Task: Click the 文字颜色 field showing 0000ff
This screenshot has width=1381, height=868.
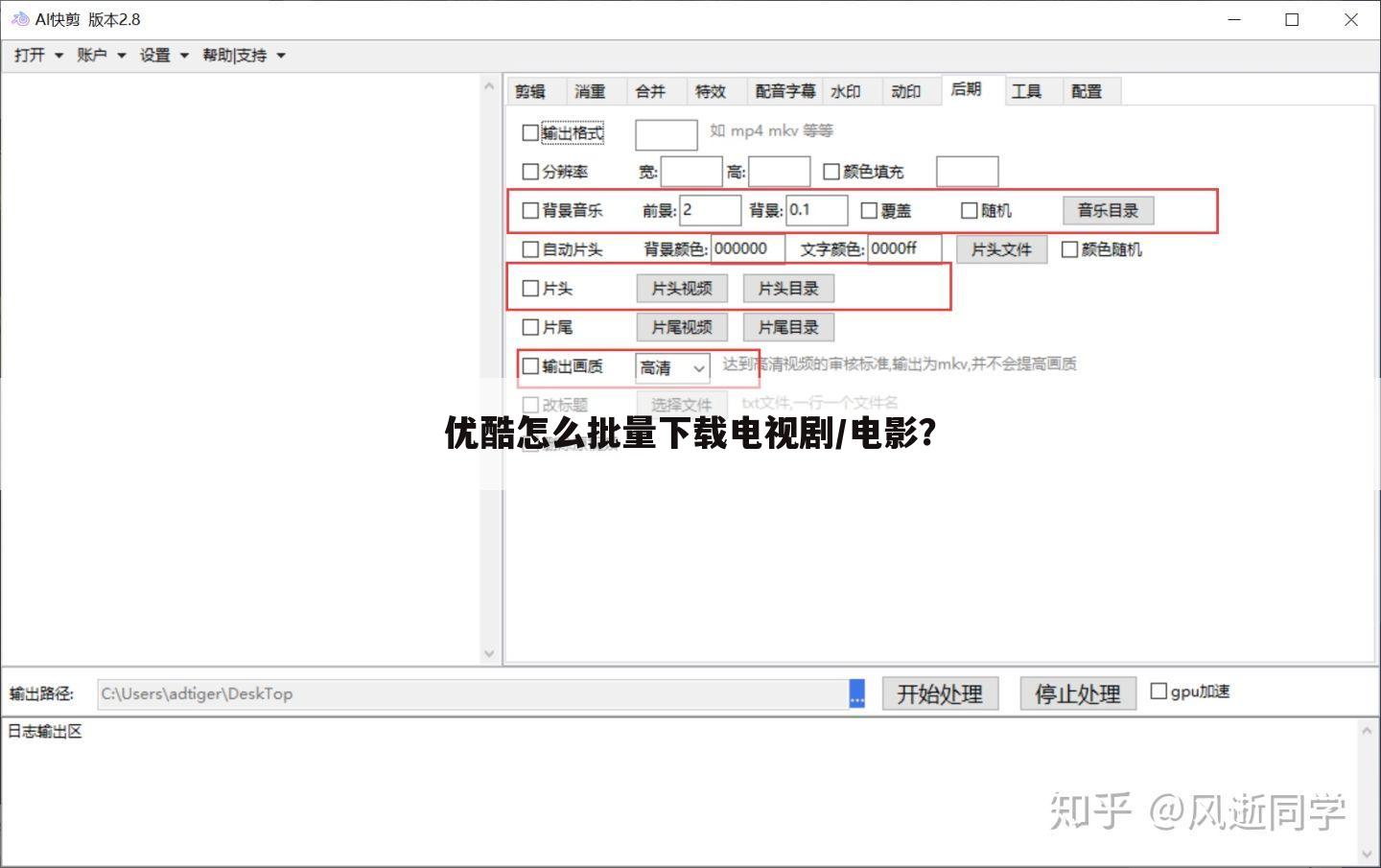Action: pyautogui.click(x=904, y=248)
